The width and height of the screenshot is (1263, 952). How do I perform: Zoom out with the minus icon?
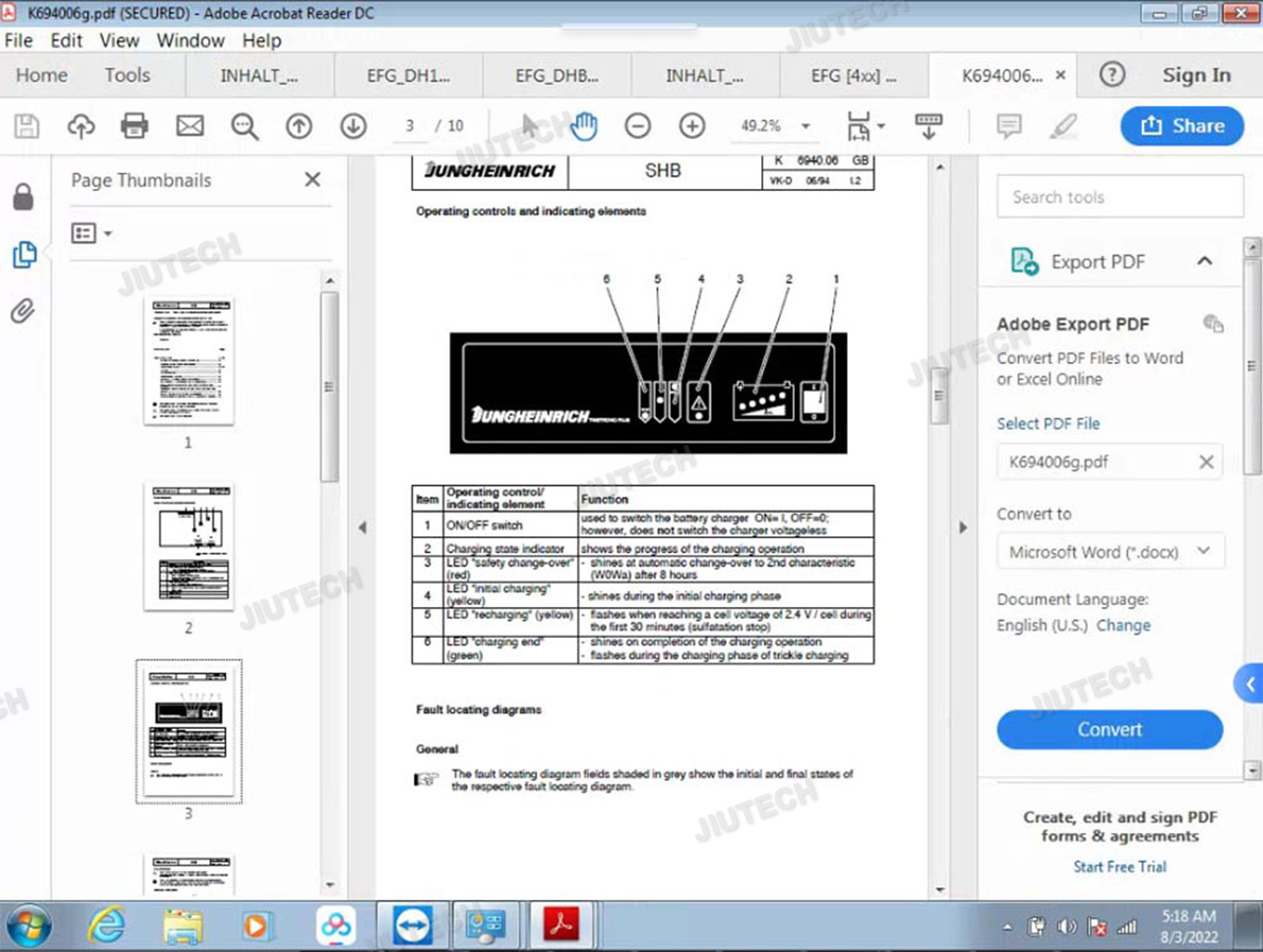(637, 126)
